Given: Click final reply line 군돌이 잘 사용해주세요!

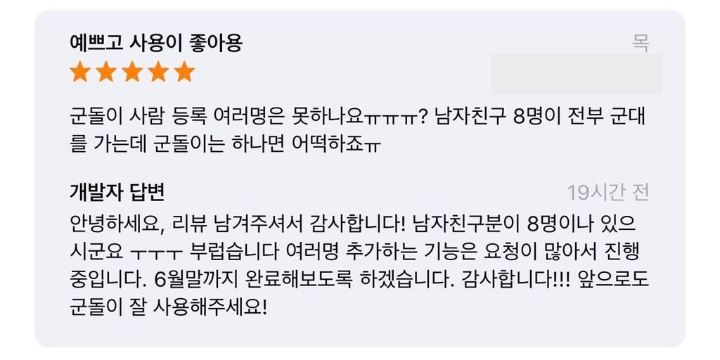Looking at the screenshot, I should click(168, 305).
